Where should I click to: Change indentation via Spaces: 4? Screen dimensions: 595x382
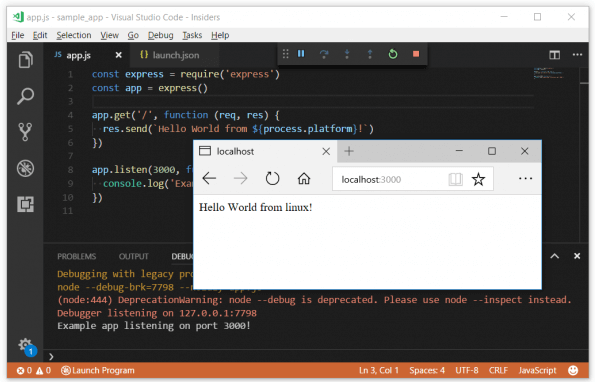click(427, 370)
